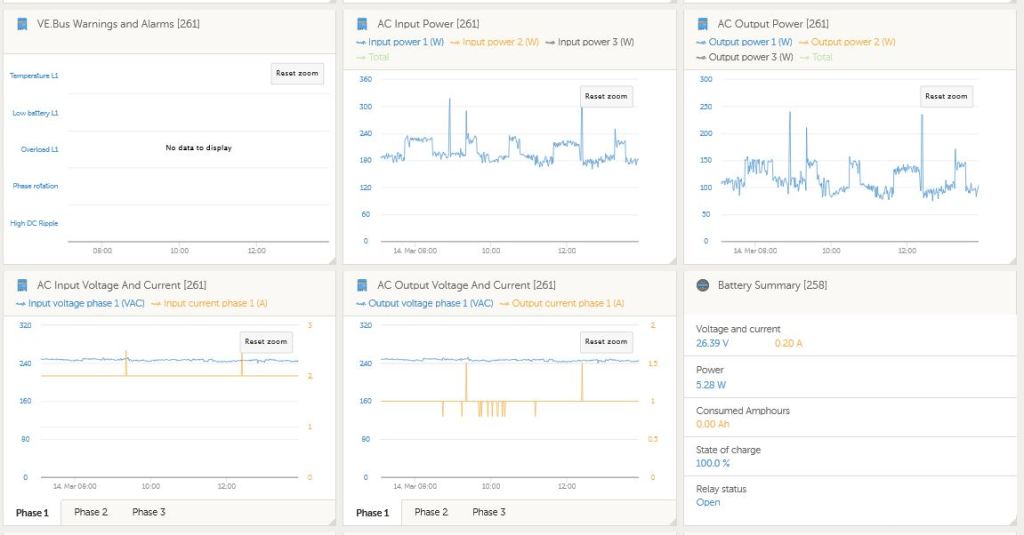The height and width of the screenshot is (535, 1024).
Task: Click the VE.Bus Warnings and Alarms device icon
Action: pos(22,24)
